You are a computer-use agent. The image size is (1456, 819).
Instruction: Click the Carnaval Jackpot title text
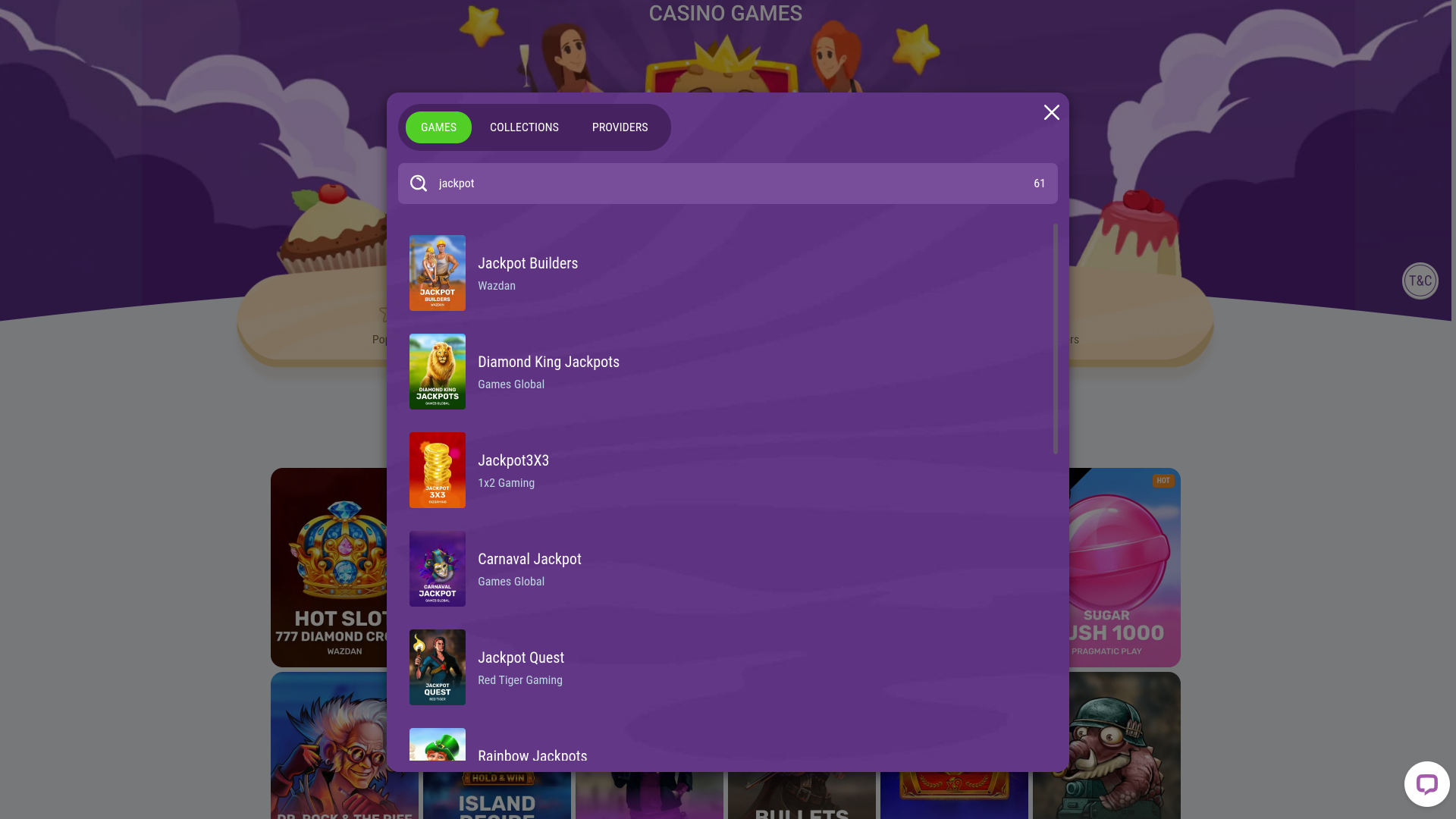529,559
